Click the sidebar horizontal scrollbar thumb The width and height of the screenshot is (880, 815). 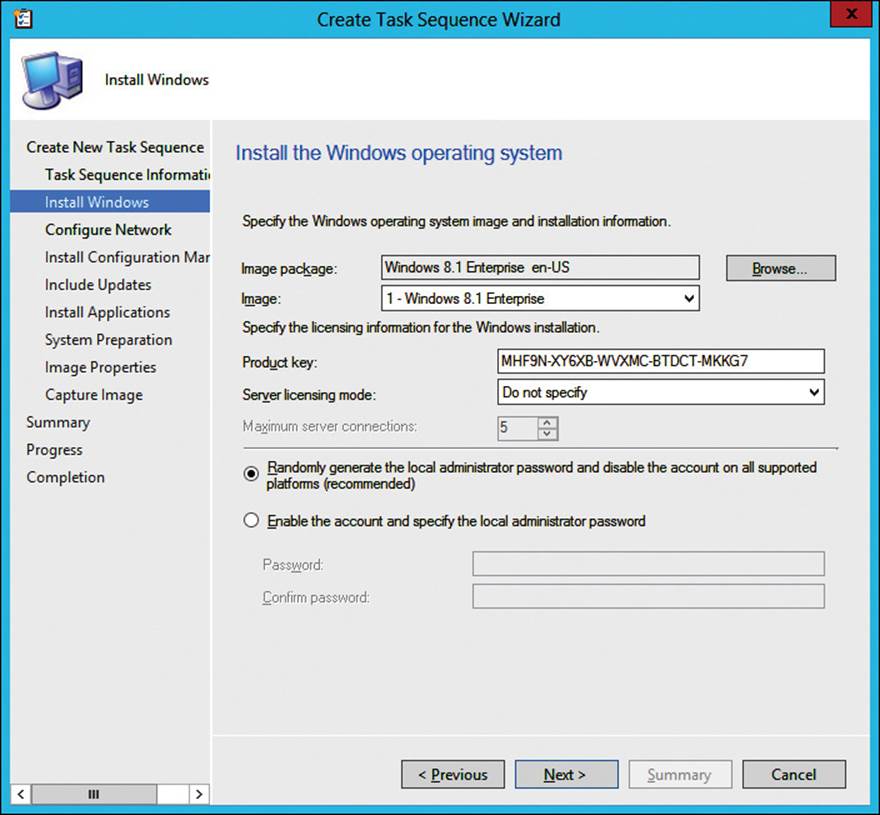(94, 794)
